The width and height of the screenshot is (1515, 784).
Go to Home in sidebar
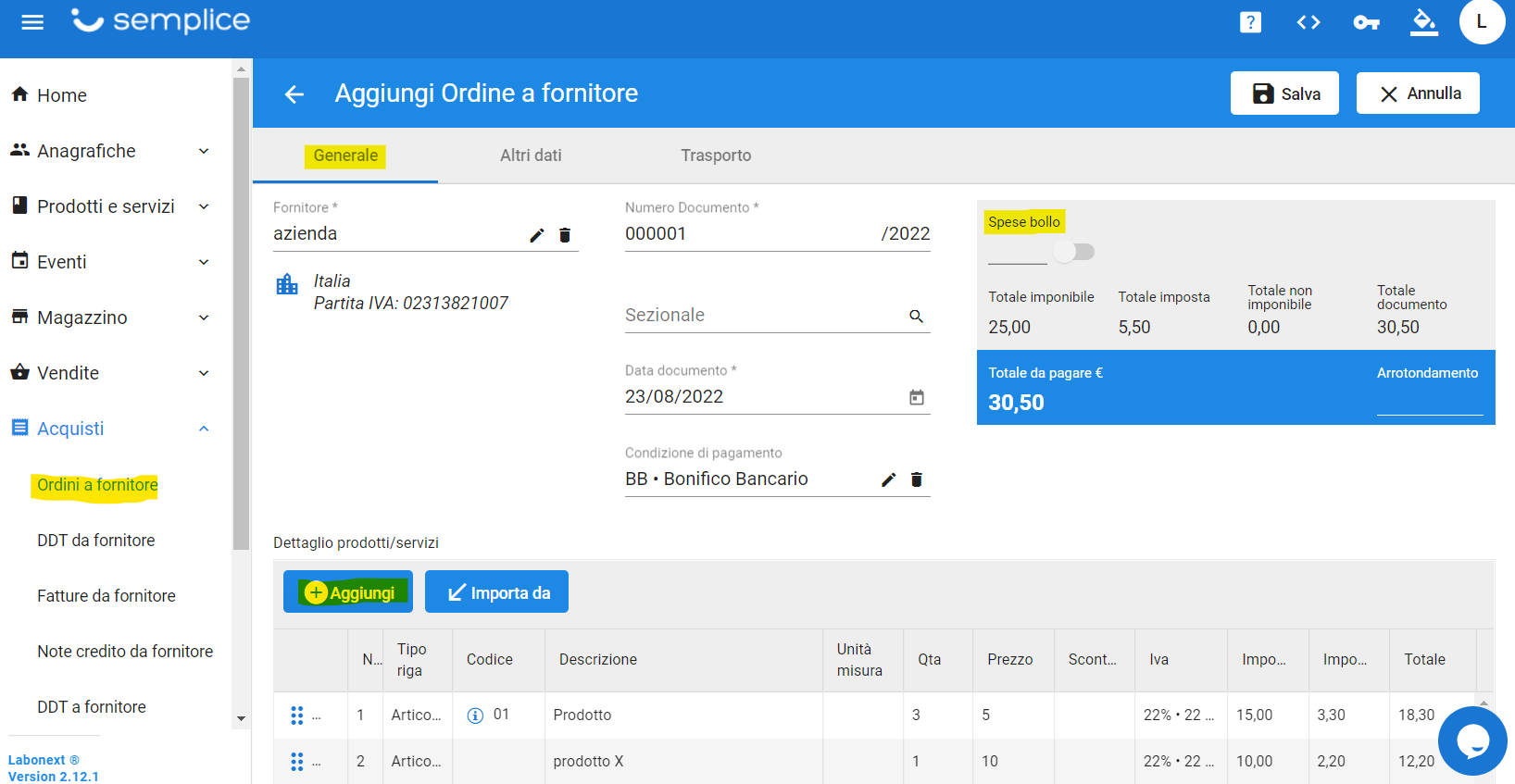[62, 95]
